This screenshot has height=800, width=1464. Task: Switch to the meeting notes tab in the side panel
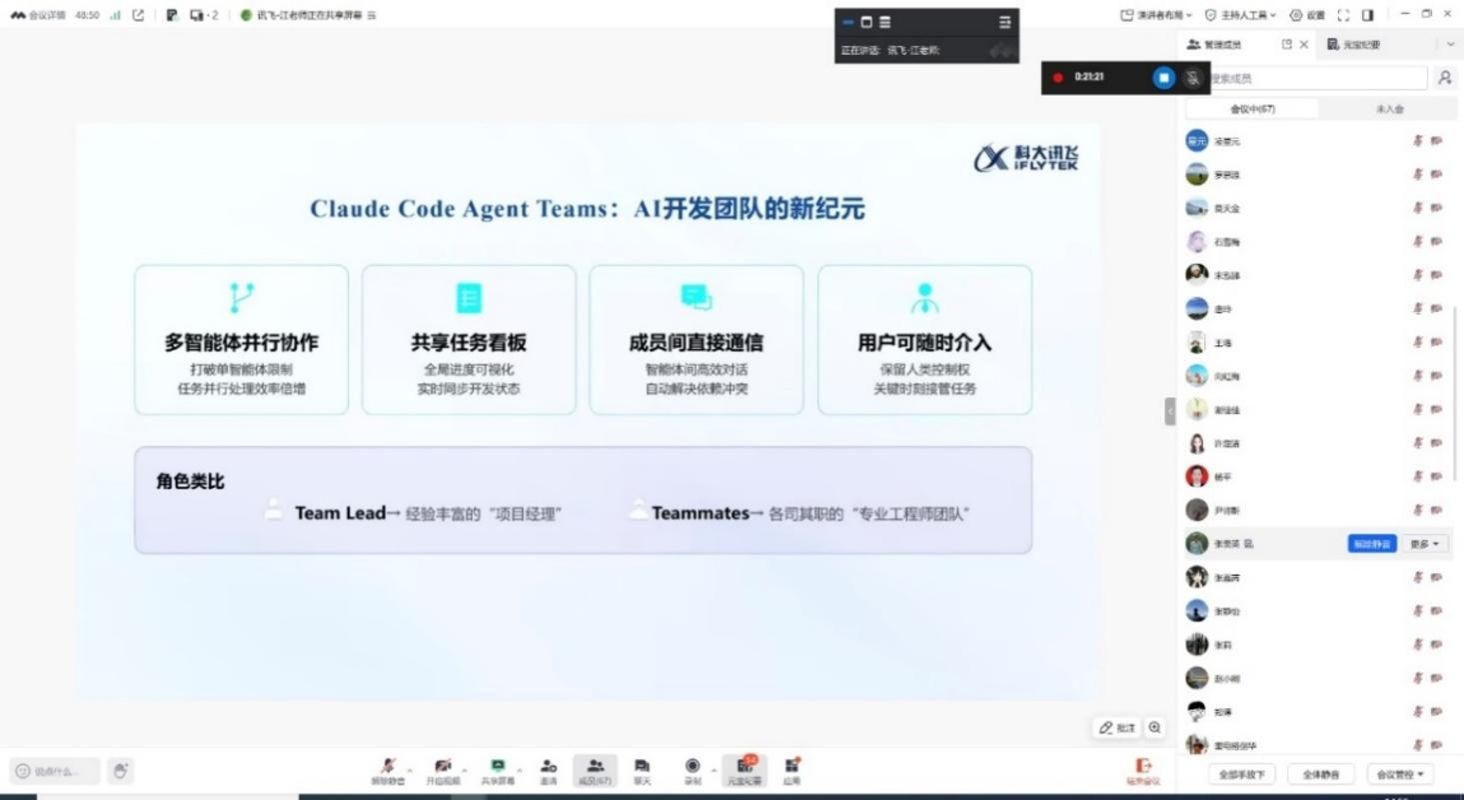tap(1354, 44)
